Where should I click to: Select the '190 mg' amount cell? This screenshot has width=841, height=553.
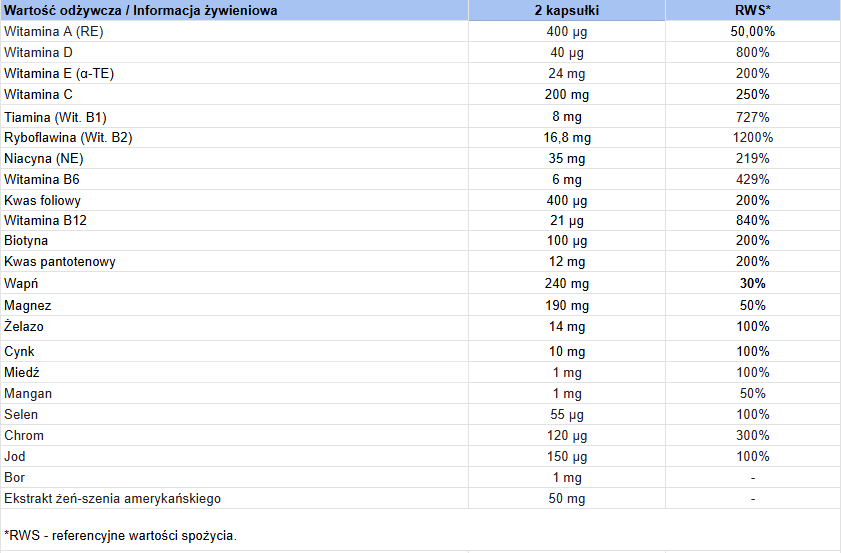(x=566, y=306)
